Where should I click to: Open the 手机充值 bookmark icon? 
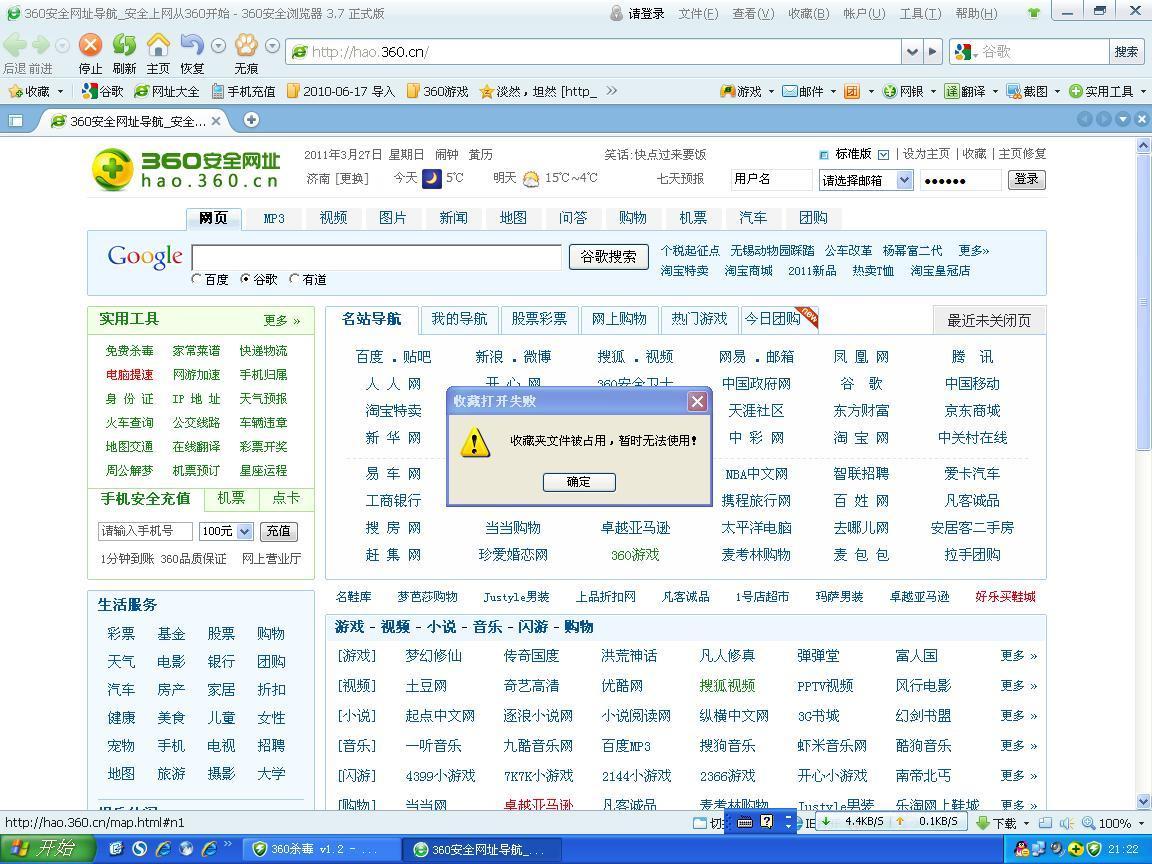click(218, 91)
